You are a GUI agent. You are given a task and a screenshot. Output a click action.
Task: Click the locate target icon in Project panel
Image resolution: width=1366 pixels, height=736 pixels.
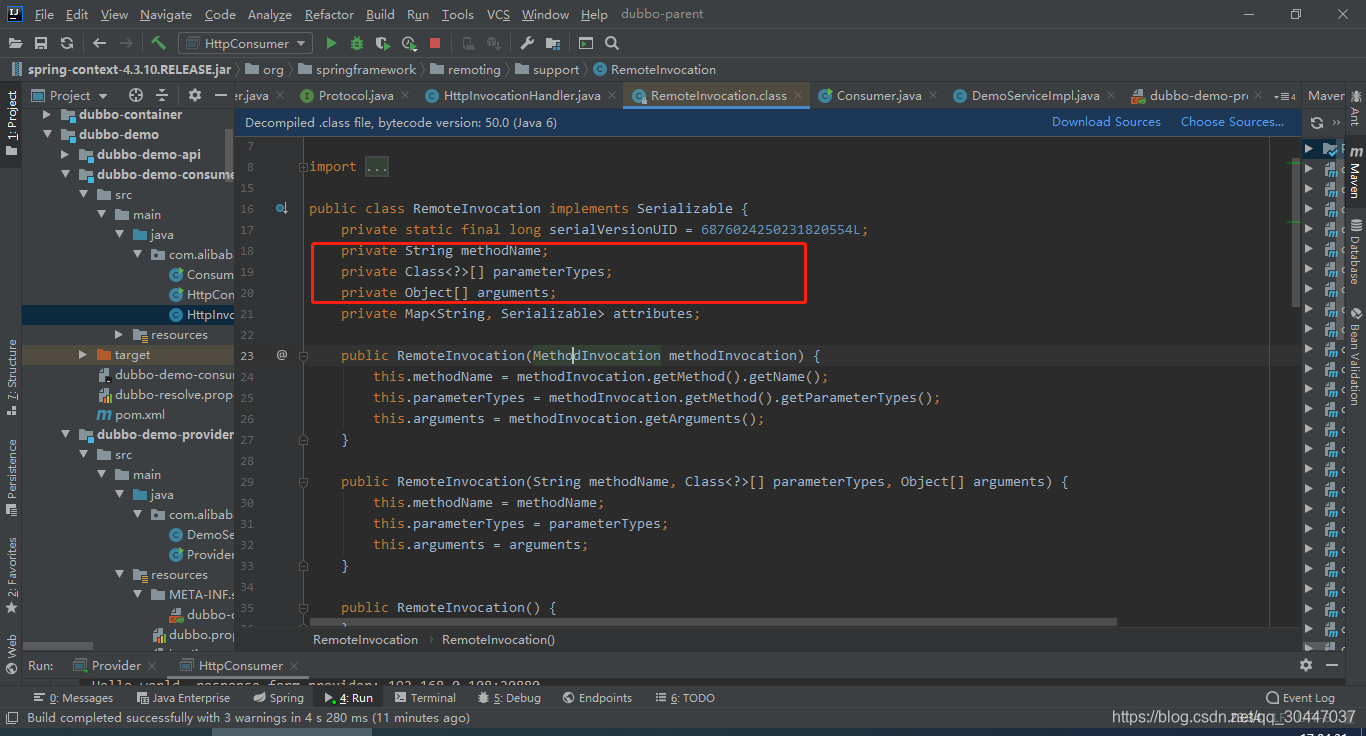pyautogui.click(x=136, y=95)
